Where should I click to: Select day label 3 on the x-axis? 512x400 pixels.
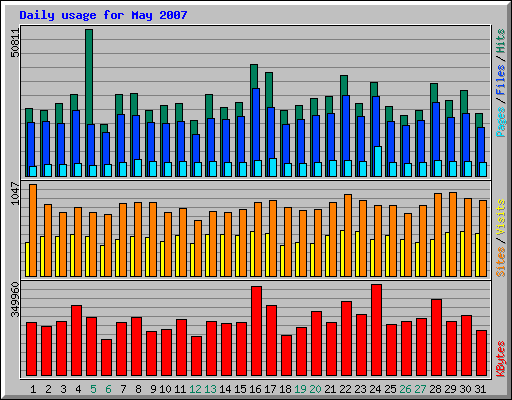coord(63,389)
